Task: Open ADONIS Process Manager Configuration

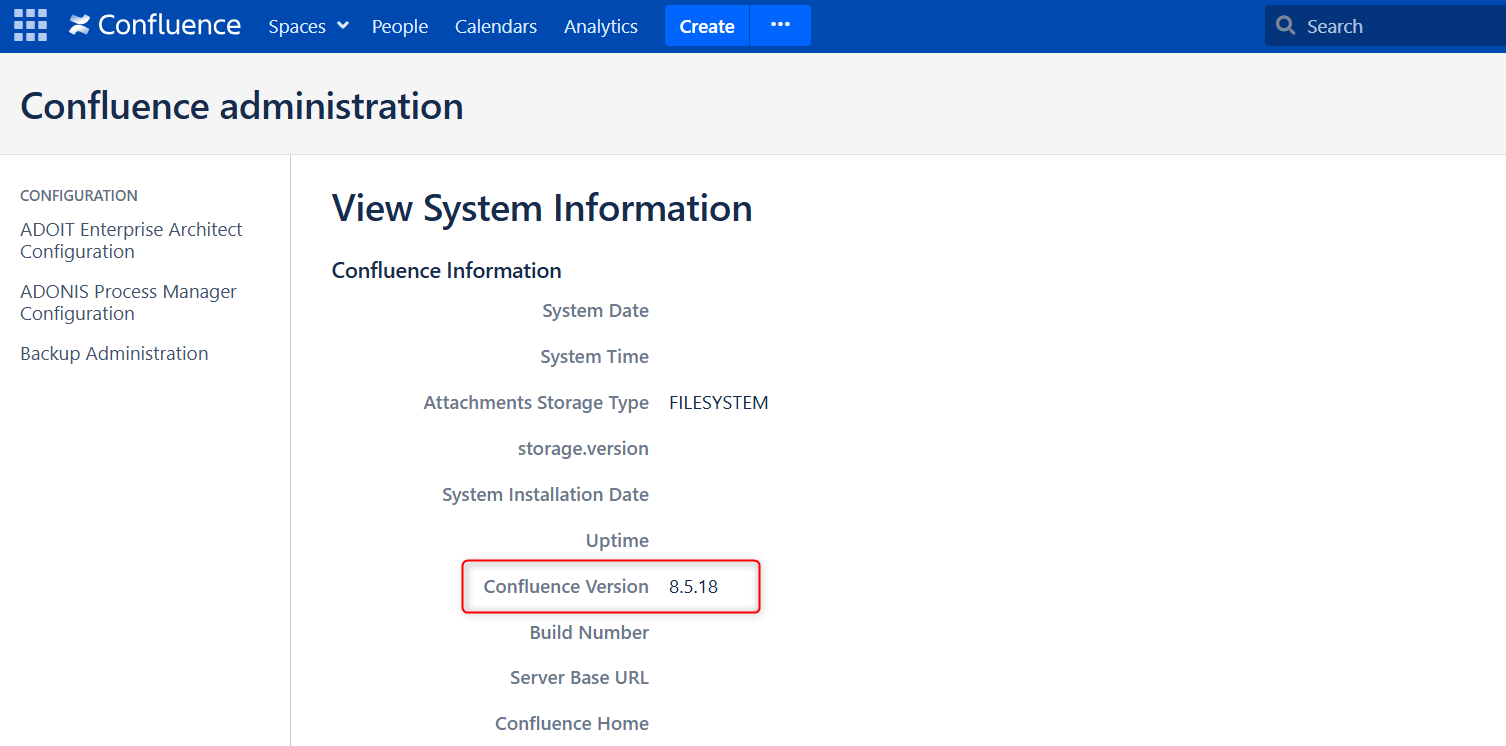Action: point(128,302)
